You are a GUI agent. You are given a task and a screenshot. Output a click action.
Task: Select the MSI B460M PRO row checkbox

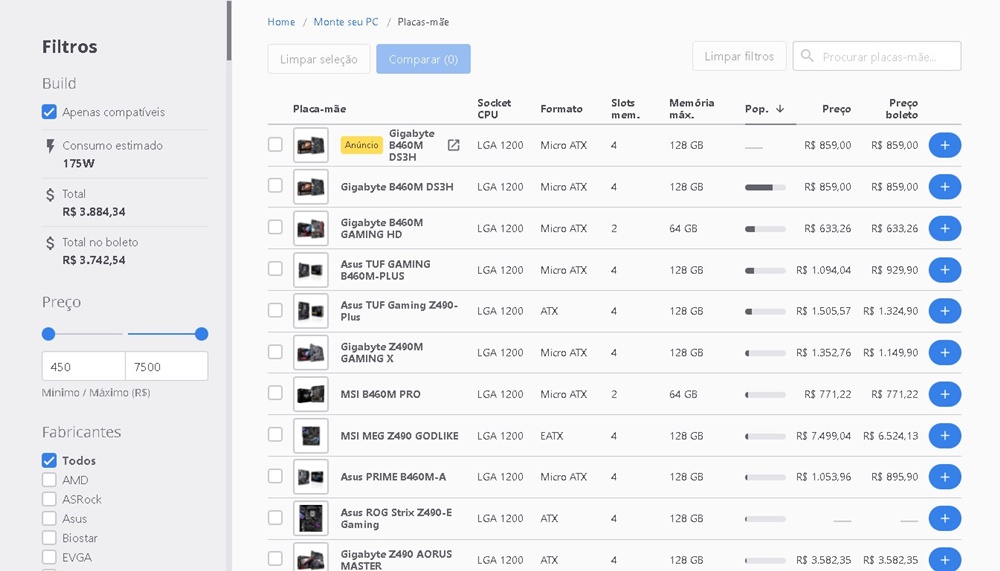[275, 393]
